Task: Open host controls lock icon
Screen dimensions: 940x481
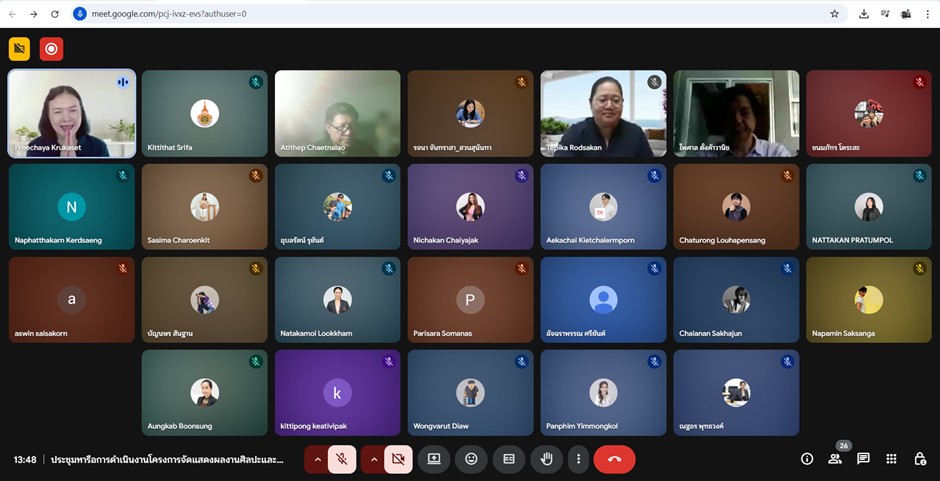Action: [920, 459]
